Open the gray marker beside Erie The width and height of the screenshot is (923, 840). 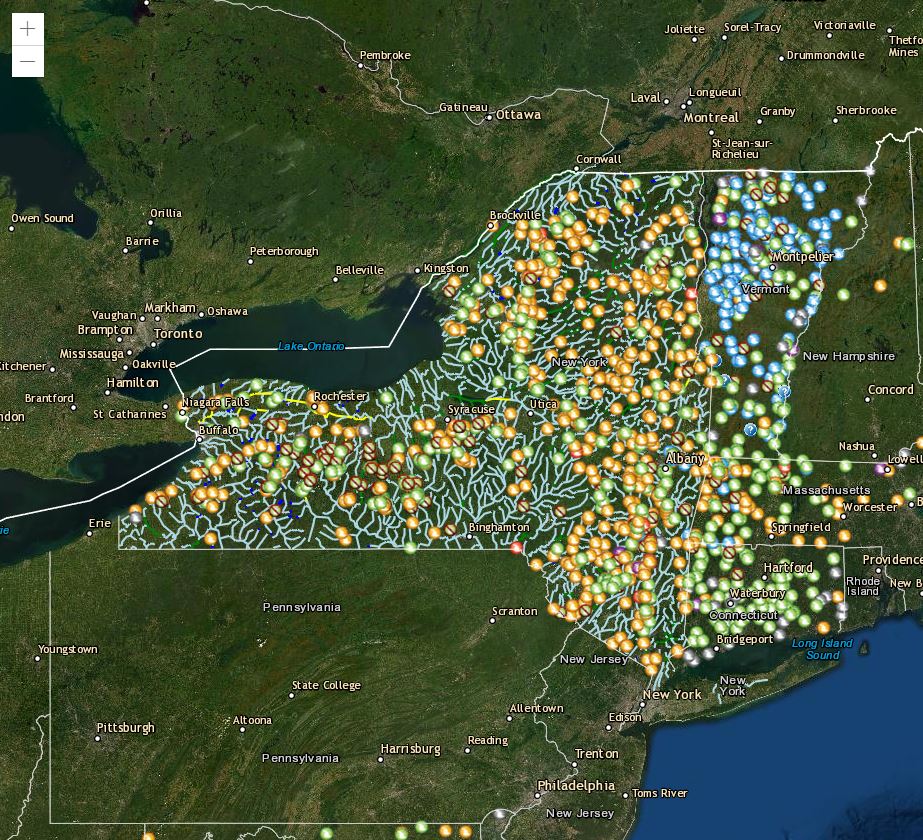click(134, 517)
